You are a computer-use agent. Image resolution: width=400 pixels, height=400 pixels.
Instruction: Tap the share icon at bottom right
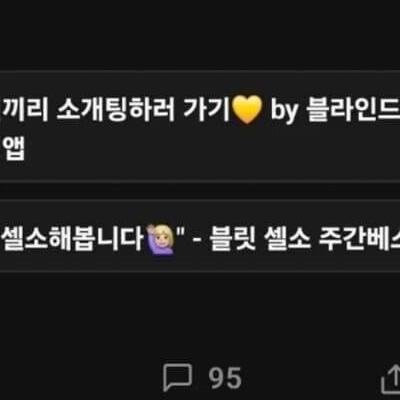(x=391, y=379)
